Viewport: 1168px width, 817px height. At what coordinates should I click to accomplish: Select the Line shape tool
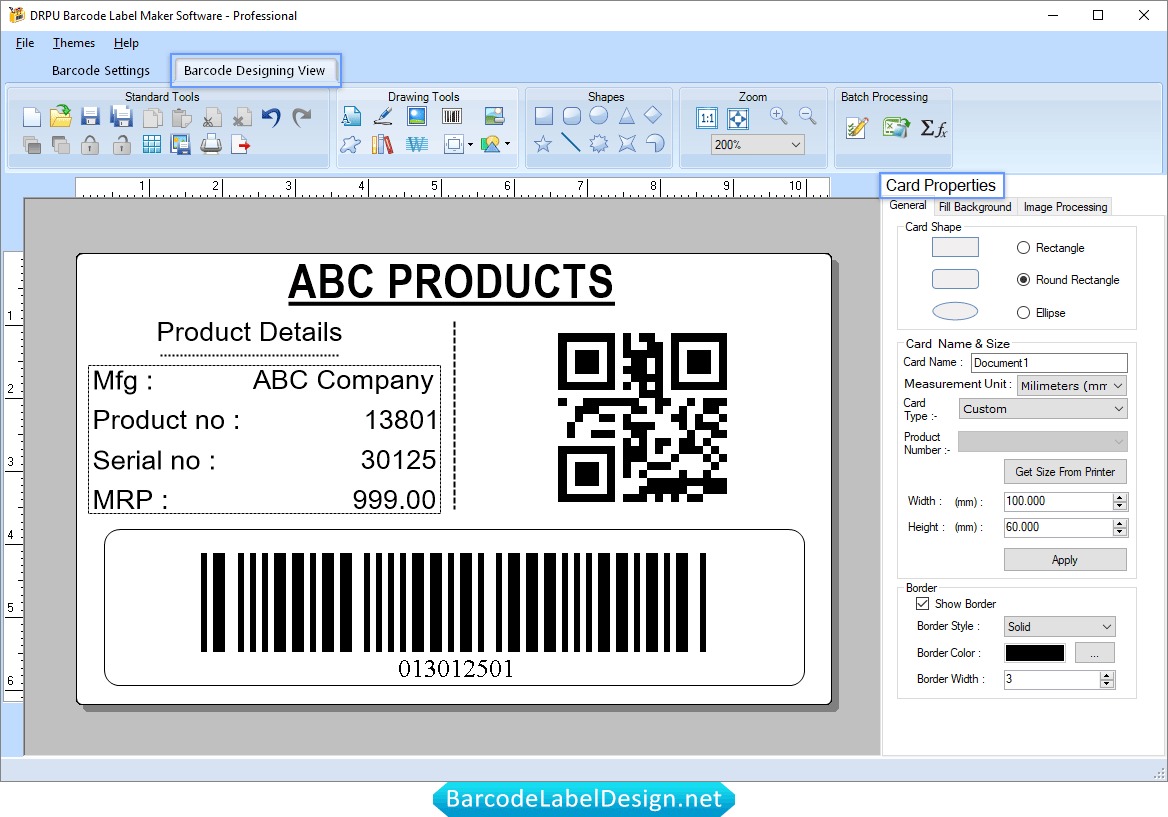pyautogui.click(x=571, y=142)
